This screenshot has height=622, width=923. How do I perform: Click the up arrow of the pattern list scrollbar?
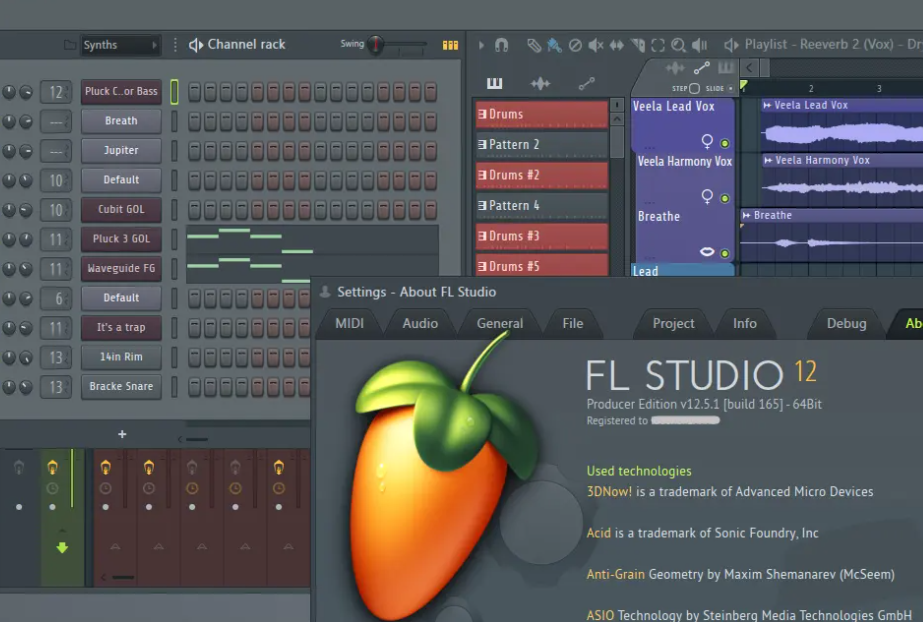click(x=616, y=119)
